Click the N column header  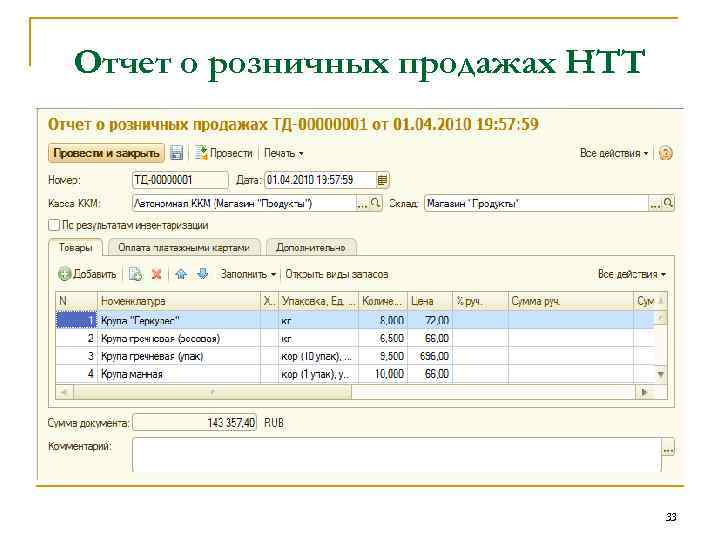77,301
